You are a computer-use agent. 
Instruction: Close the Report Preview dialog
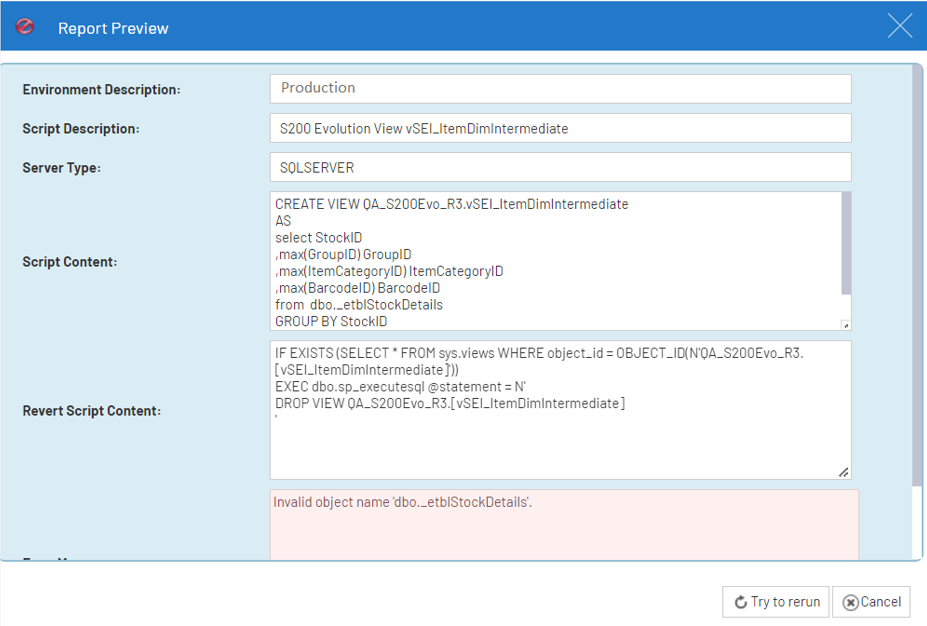tap(899, 27)
